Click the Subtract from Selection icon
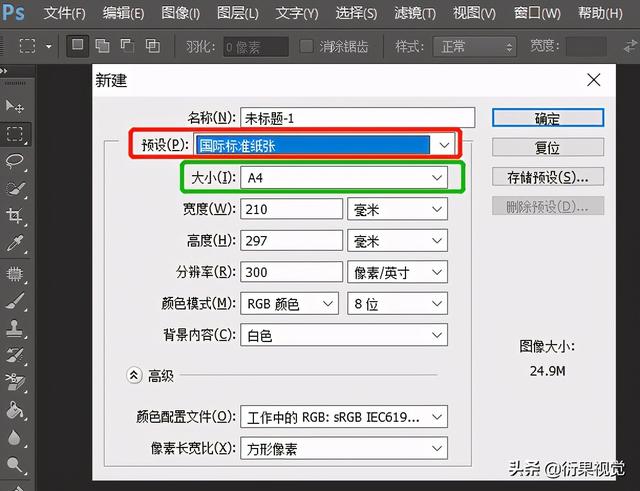640x491 pixels. pos(127,46)
